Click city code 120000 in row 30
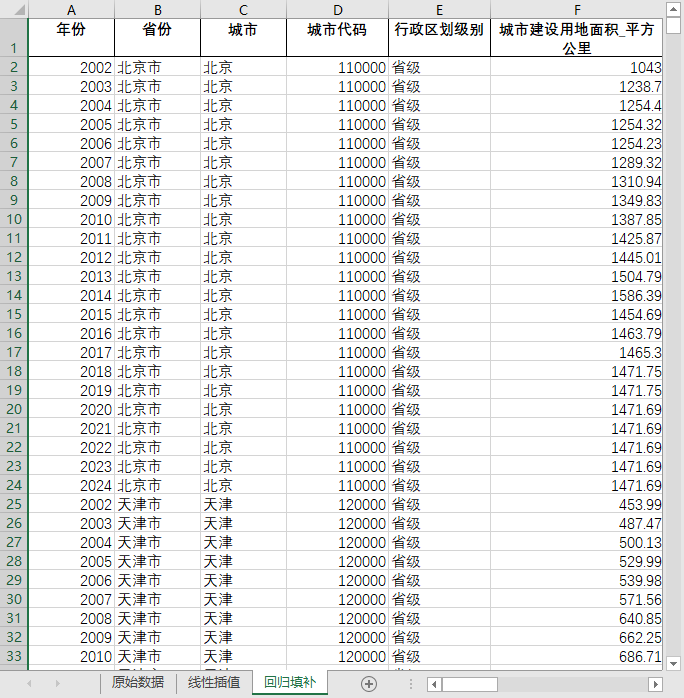This screenshot has height=698, width=684. point(337,599)
